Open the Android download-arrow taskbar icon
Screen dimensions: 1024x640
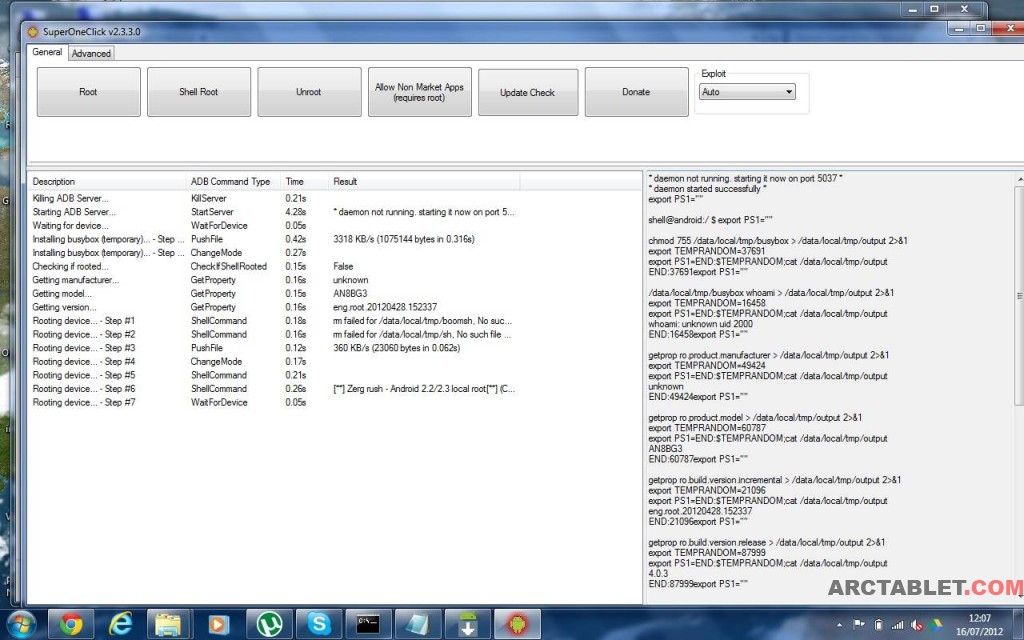pyautogui.click(x=467, y=624)
